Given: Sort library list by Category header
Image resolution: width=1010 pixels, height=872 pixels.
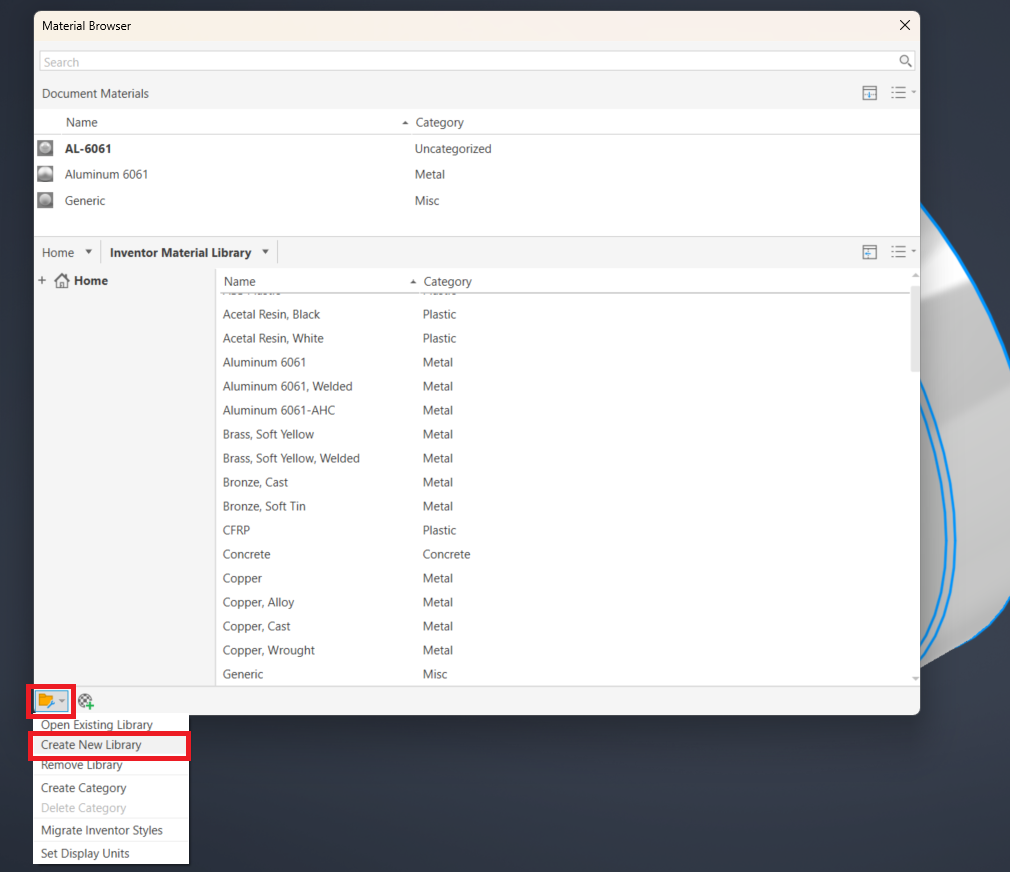Looking at the screenshot, I should click(448, 281).
